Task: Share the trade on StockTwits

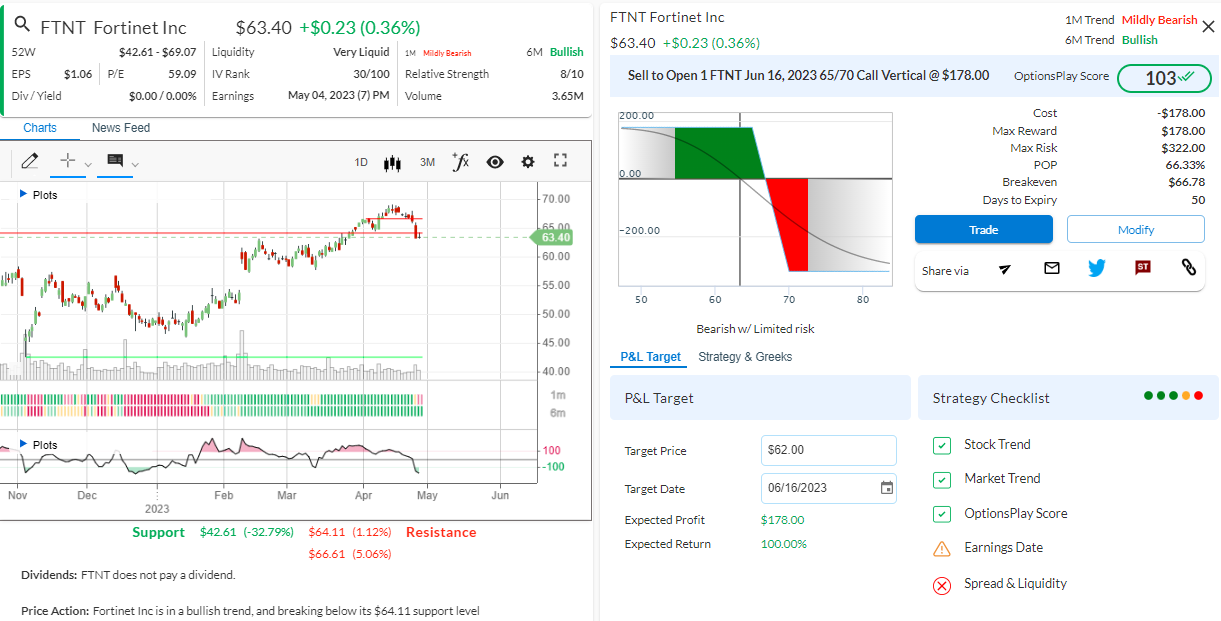Action: tap(1143, 268)
